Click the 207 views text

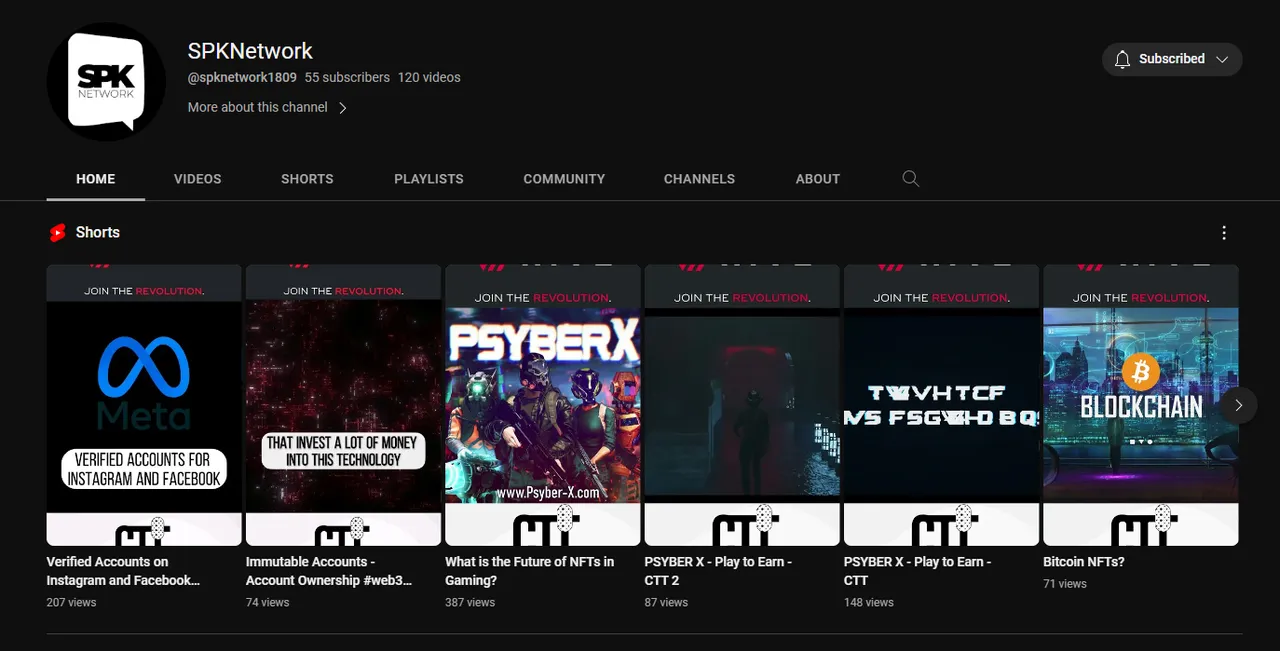pyautogui.click(x=72, y=602)
